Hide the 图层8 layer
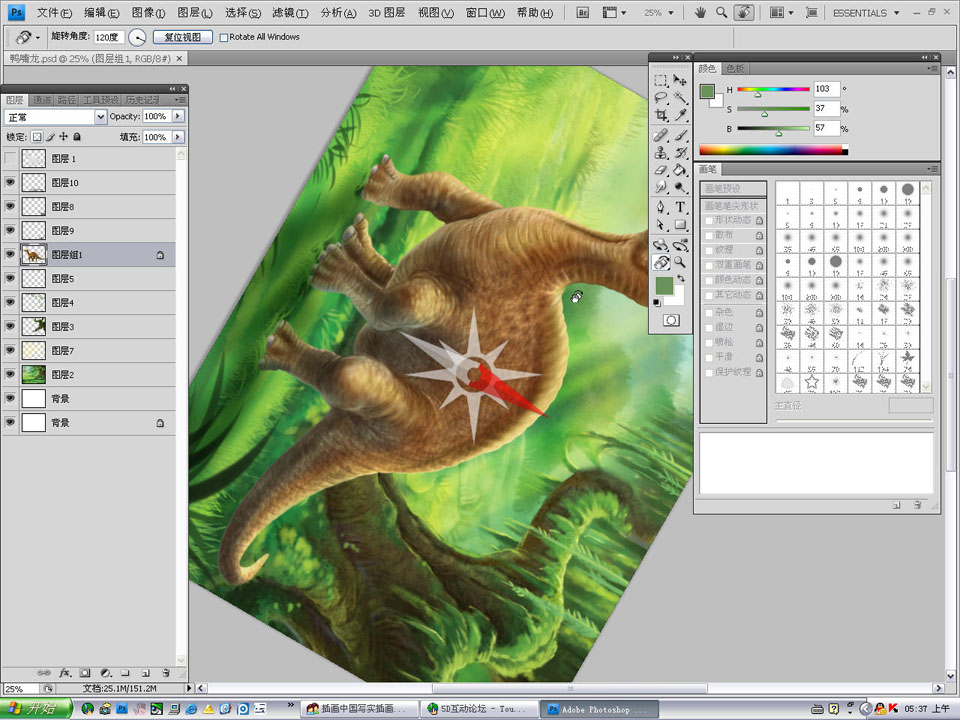 10,206
